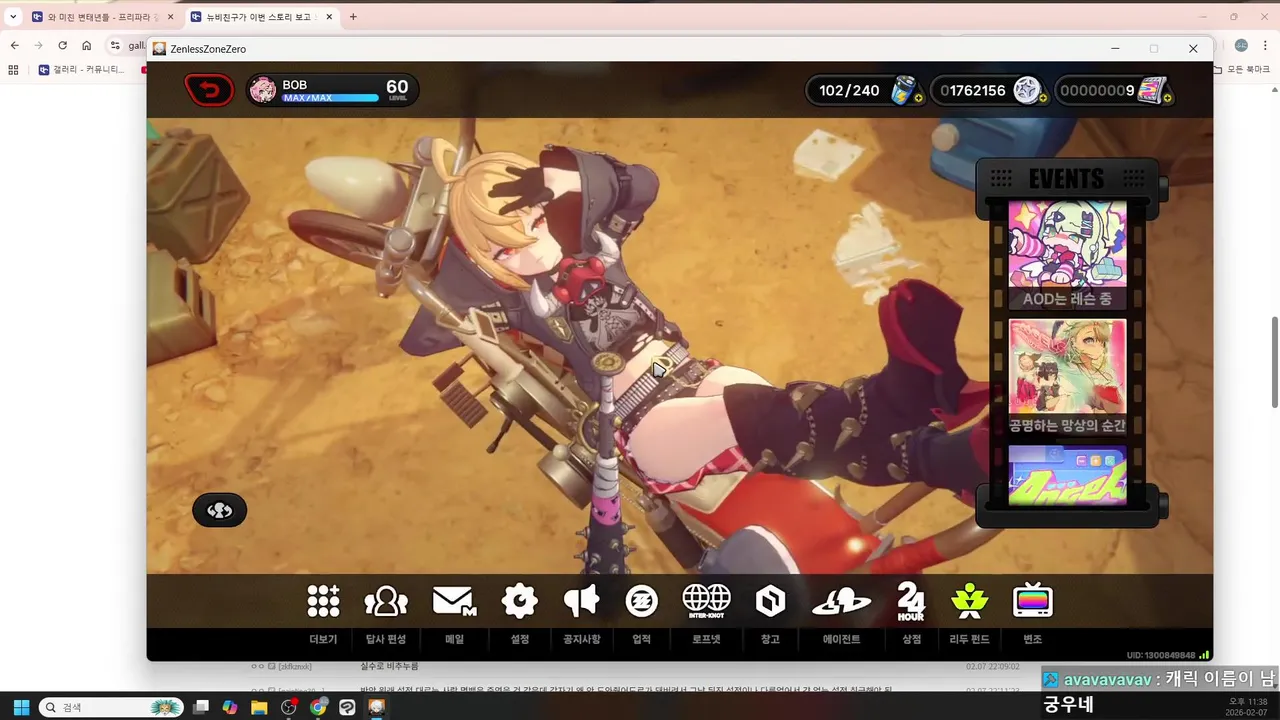Add Dennies with the plus icon

click(1043, 98)
